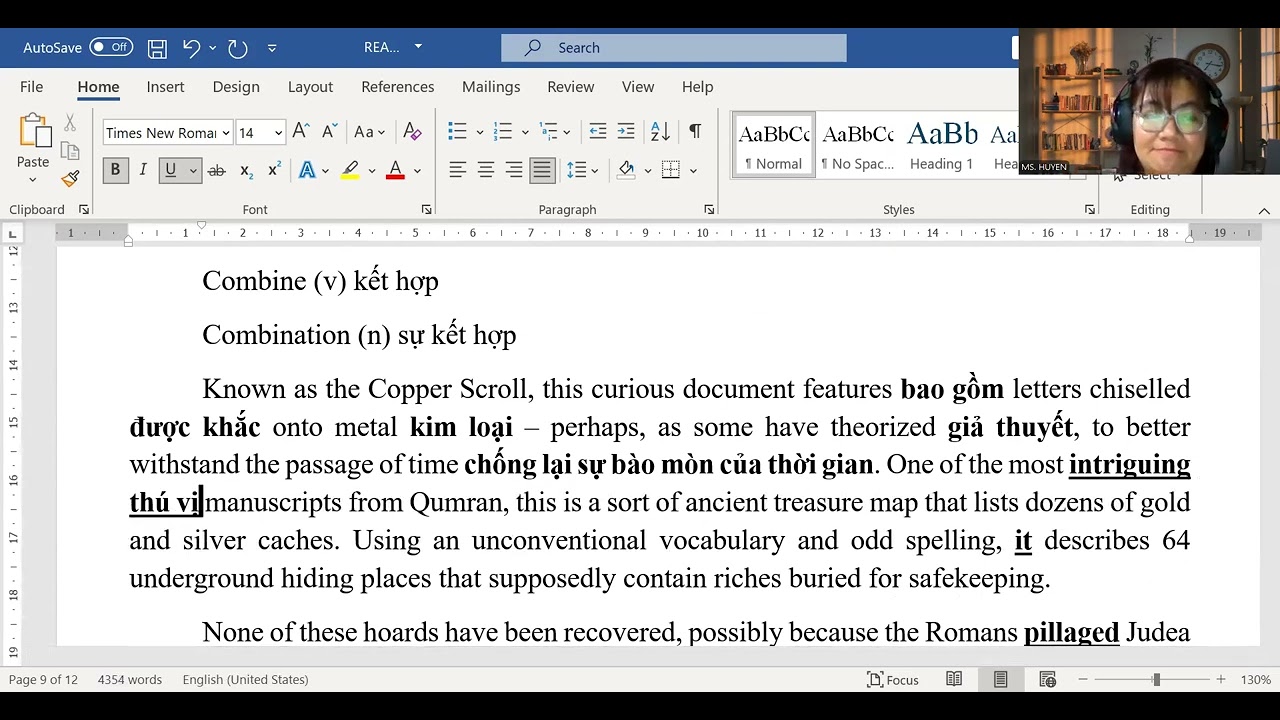This screenshot has height=720, width=1280.
Task: Click the text highlight color button
Action: tap(350, 171)
